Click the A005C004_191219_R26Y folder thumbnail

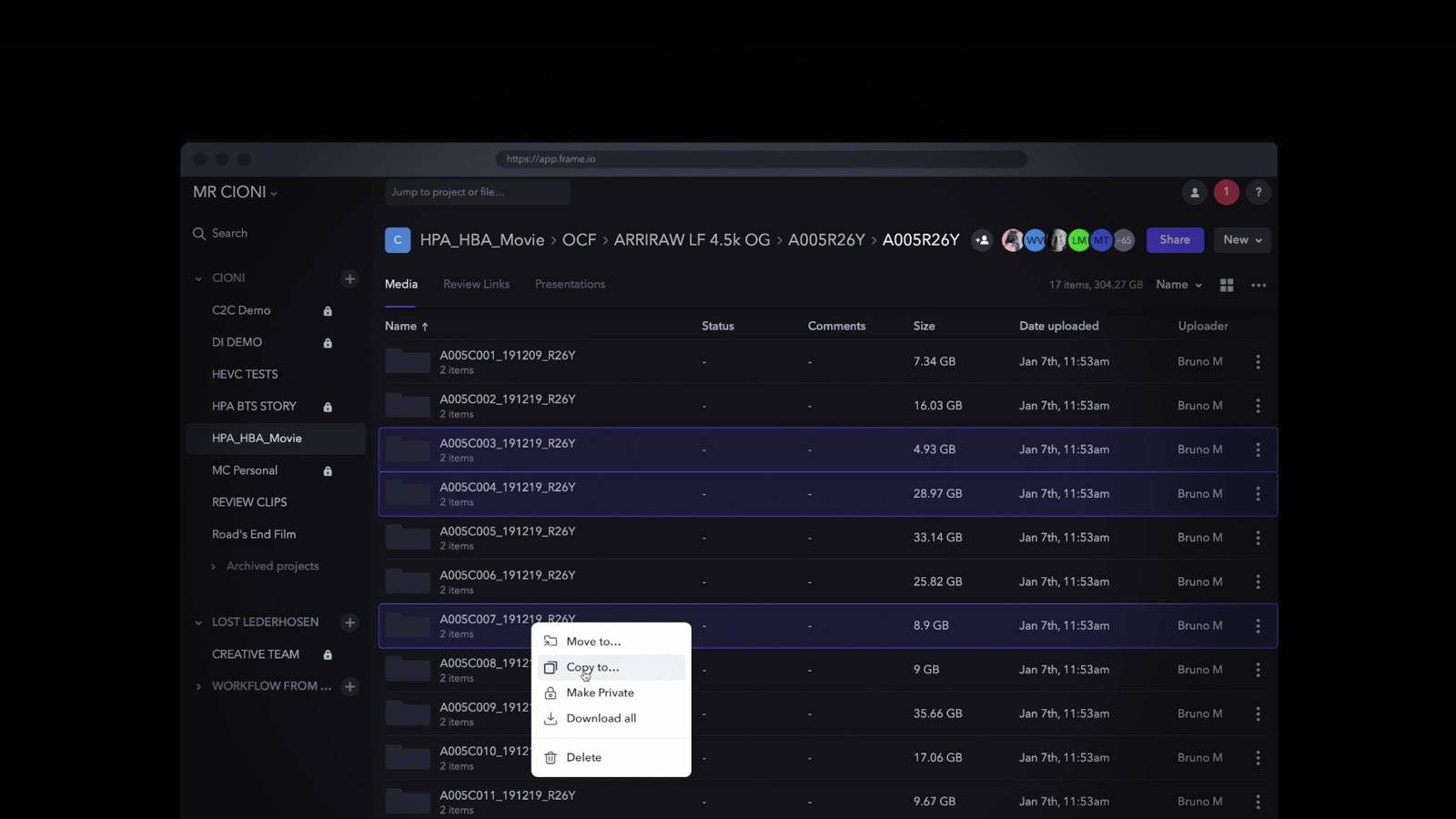[x=408, y=494]
